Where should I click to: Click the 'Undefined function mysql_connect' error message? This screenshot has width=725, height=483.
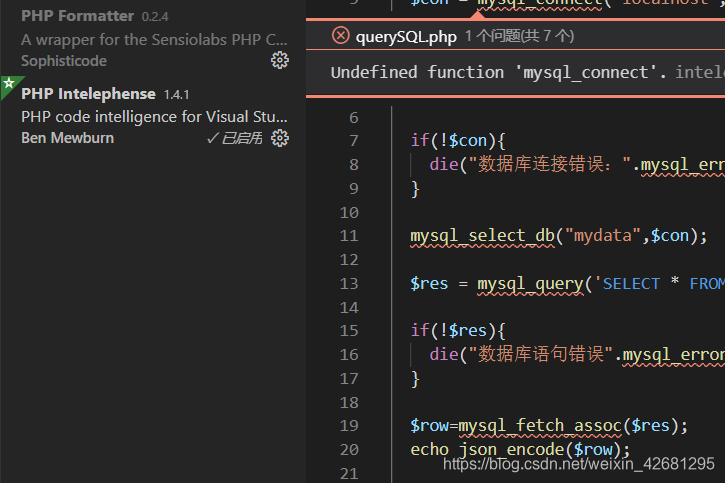pyautogui.click(x=498, y=73)
